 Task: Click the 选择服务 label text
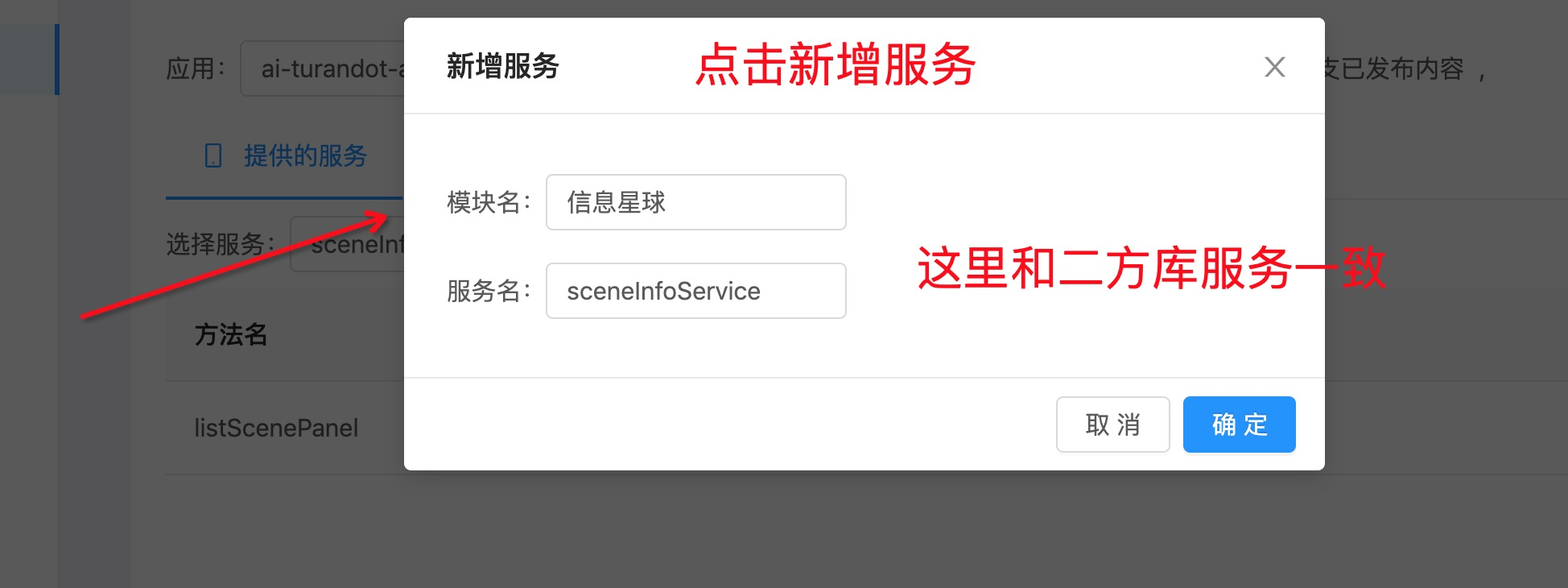(221, 244)
